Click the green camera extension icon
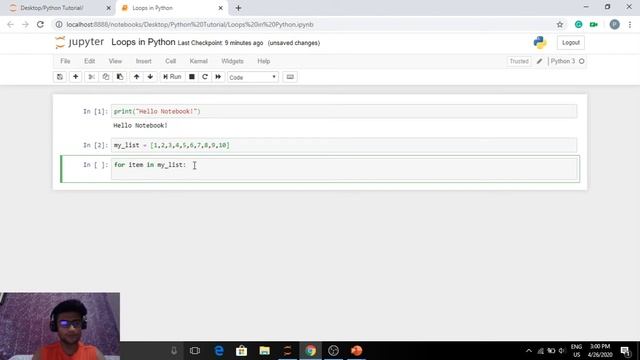640x360 pixels. 594,24
